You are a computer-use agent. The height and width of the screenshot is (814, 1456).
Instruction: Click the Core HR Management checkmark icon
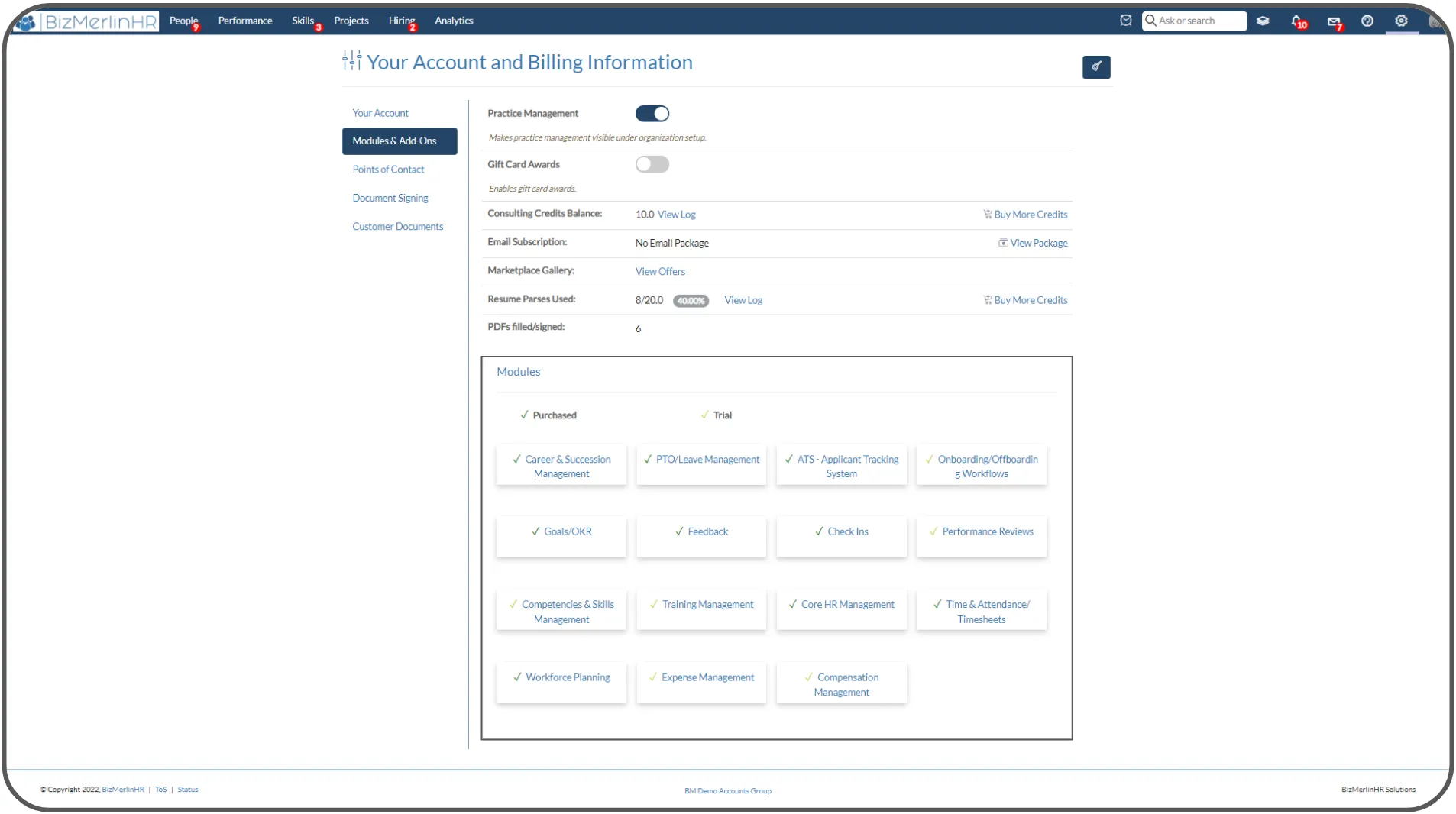click(x=793, y=604)
